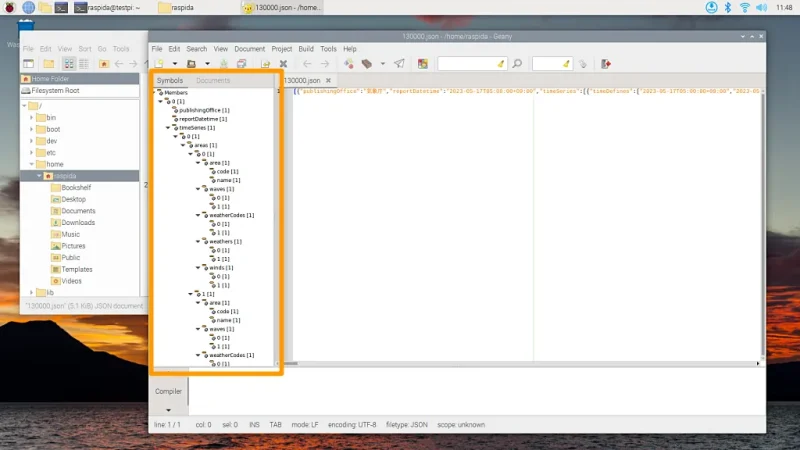Image resolution: width=800 pixels, height=450 pixels.
Task: Collapse the message window arrow below Compiler
Action: point(168,410)
